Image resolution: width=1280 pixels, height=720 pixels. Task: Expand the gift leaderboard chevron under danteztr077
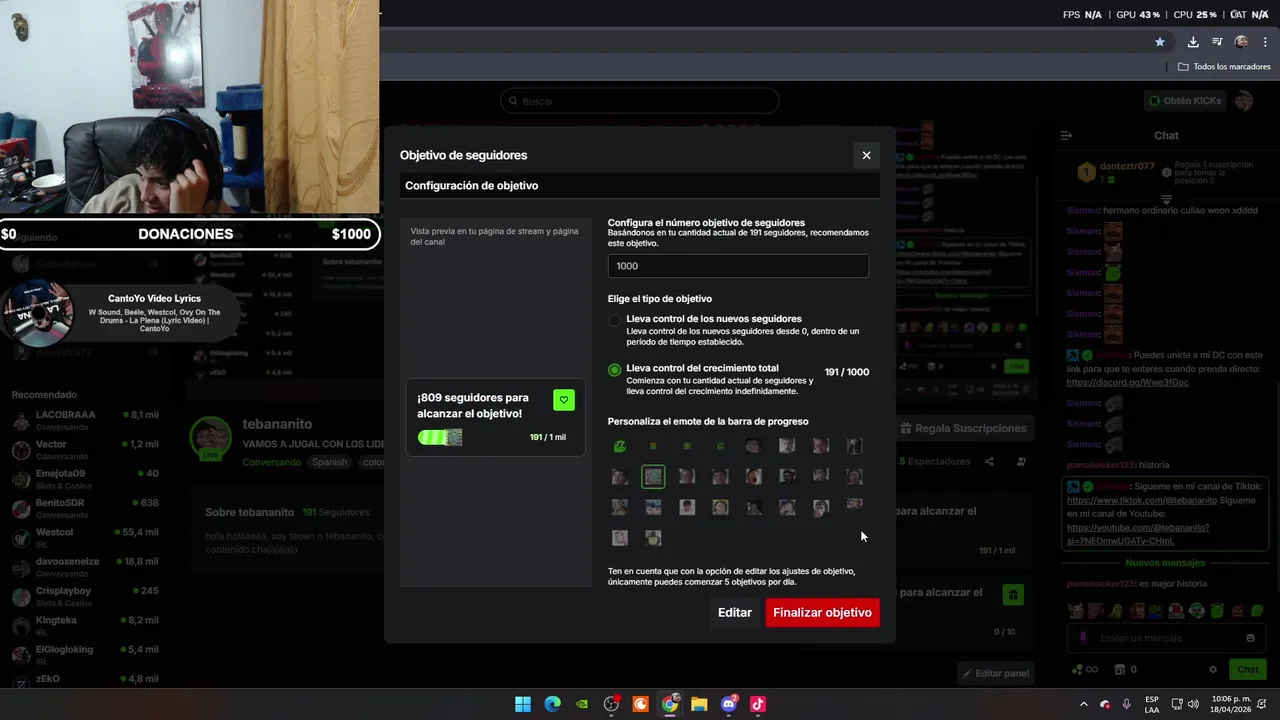click(x=1166, y=200)
